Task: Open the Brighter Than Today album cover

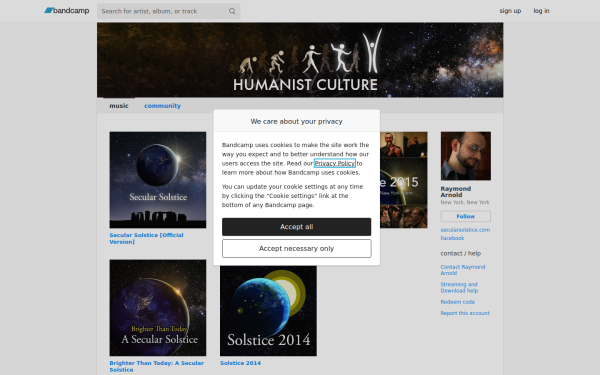Action: coord(158,308)
